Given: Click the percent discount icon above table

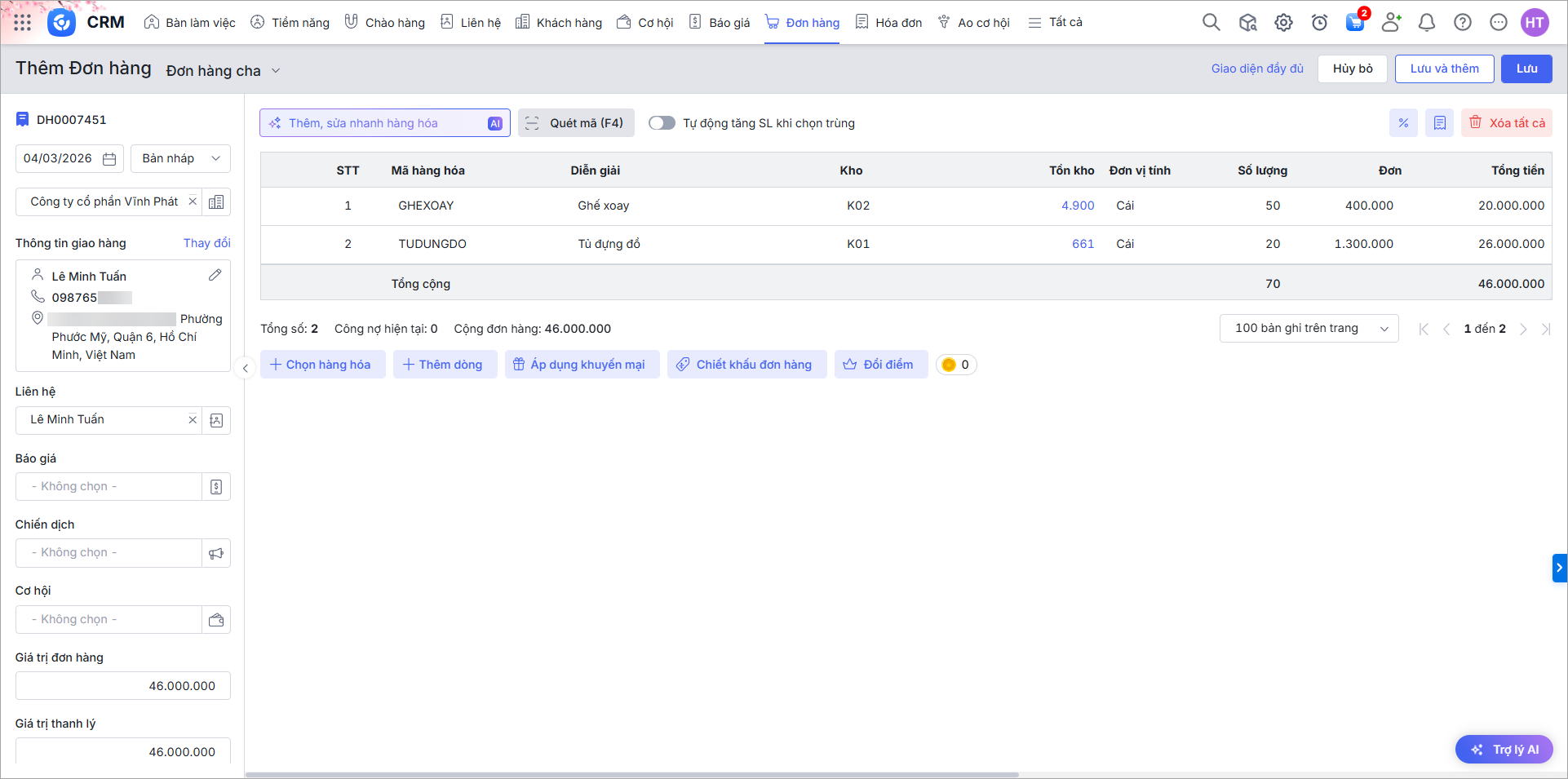Looking at the screenshot, I should pyautogui.click(x=1403, y=123).
